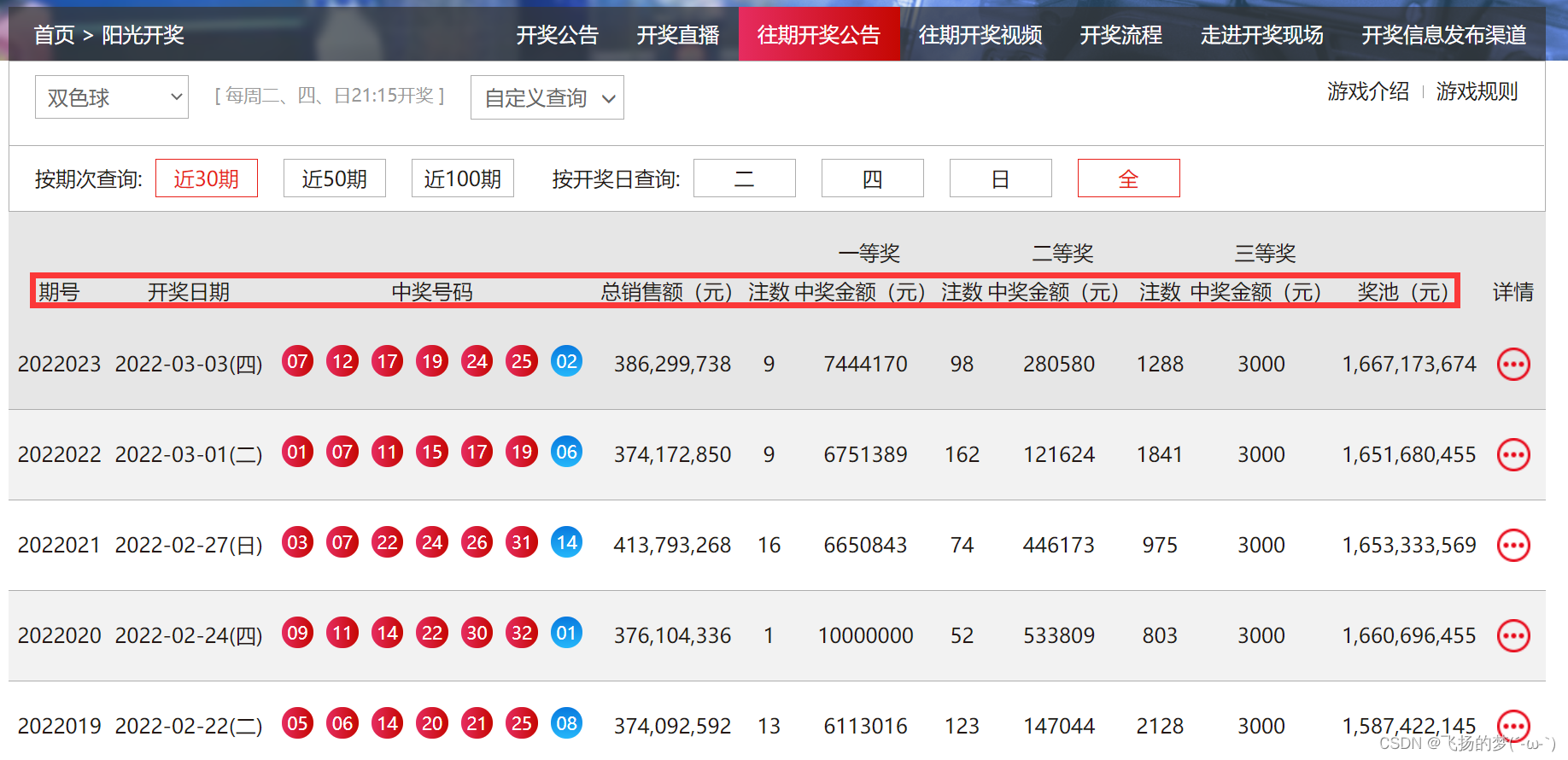Click second prize amount 121624

click(1059, 455)
